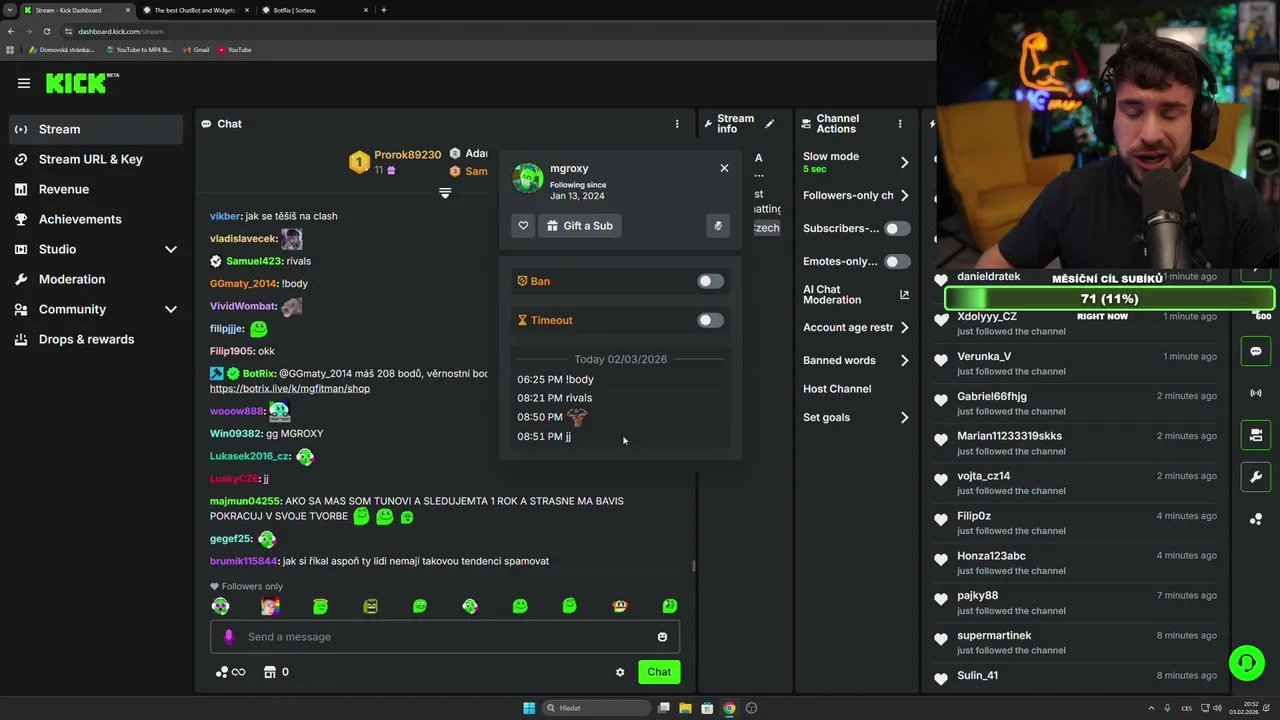Edit Stream info with pencil icon
1280x720 pixels.
tap(769, 124)
